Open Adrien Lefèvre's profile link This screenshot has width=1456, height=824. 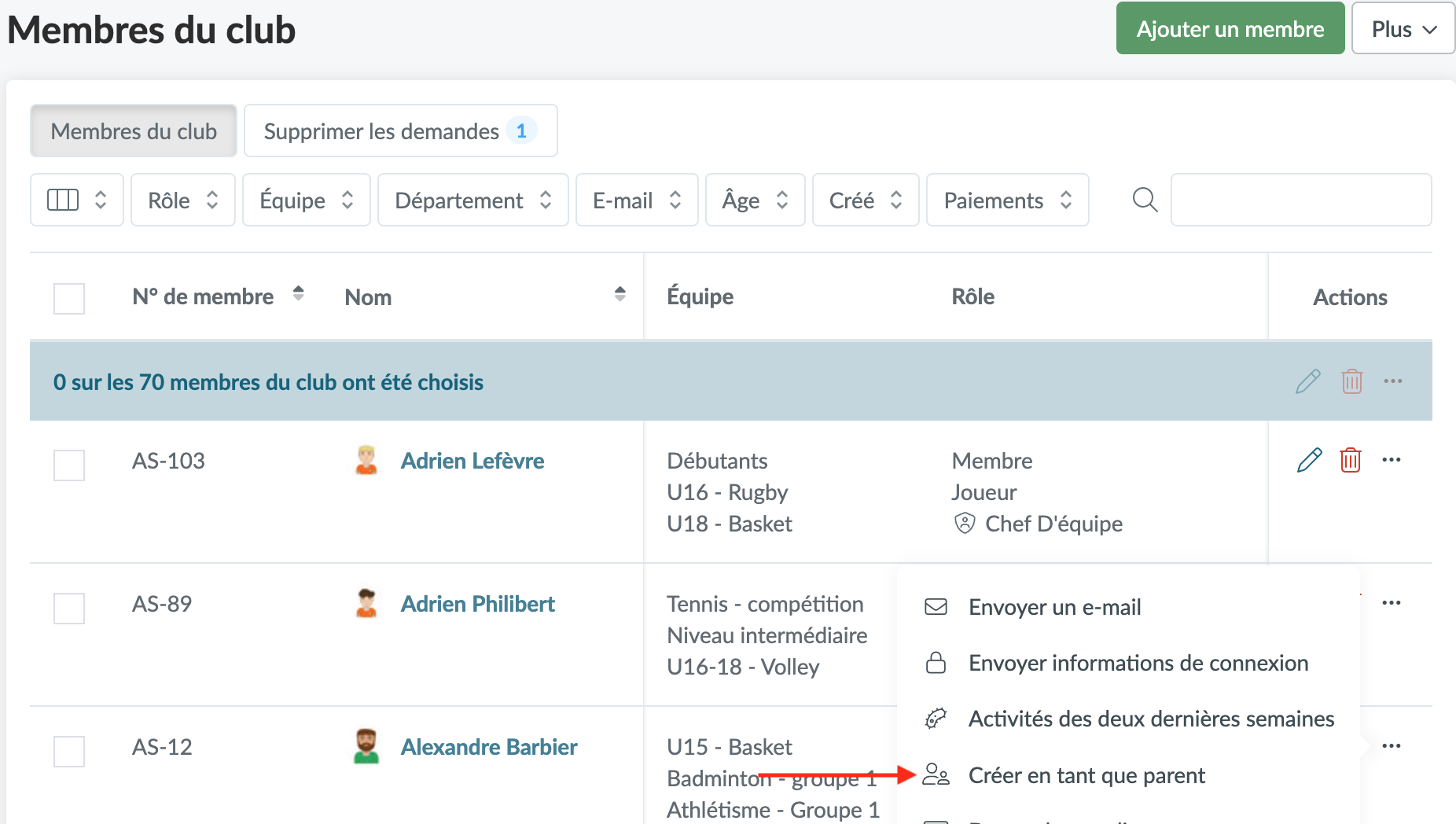pyautogui.click(x=472, y=461)
